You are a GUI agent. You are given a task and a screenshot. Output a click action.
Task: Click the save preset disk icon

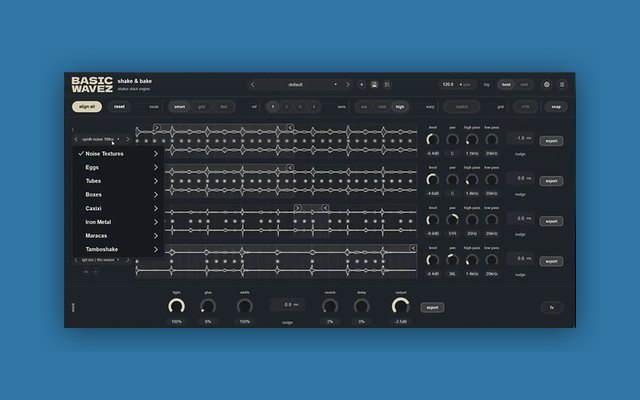[x=374, y=84]
